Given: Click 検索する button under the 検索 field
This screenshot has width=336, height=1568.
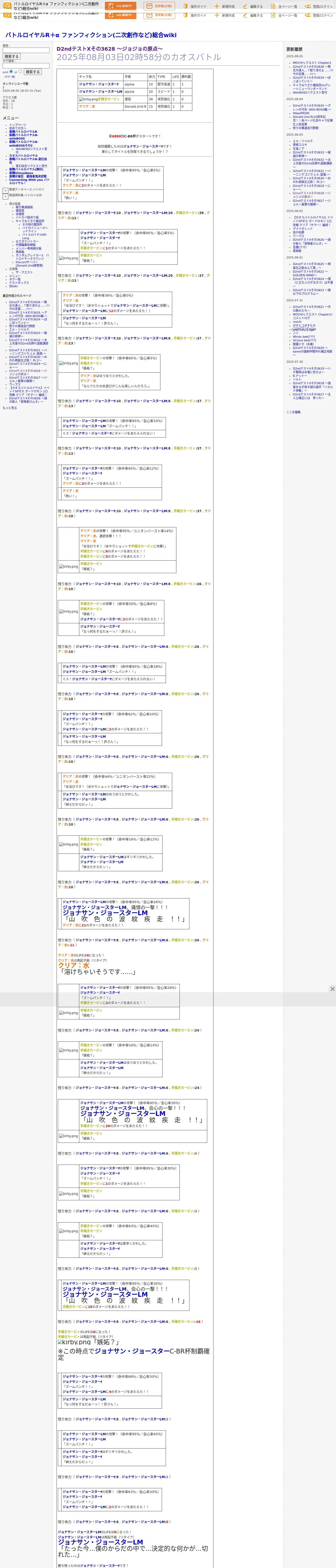Looking at the screenshot, I should coord(12,57).
